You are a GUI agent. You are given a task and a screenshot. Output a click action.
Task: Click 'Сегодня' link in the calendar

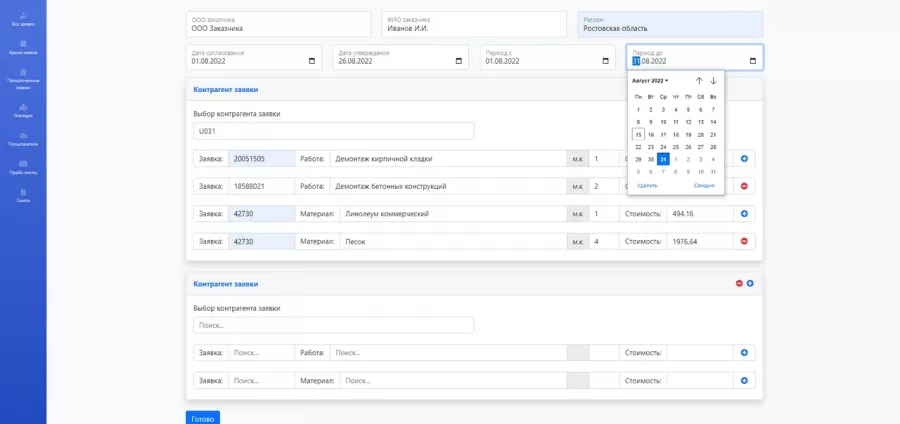pyautogui.click(x=705, y=185)
